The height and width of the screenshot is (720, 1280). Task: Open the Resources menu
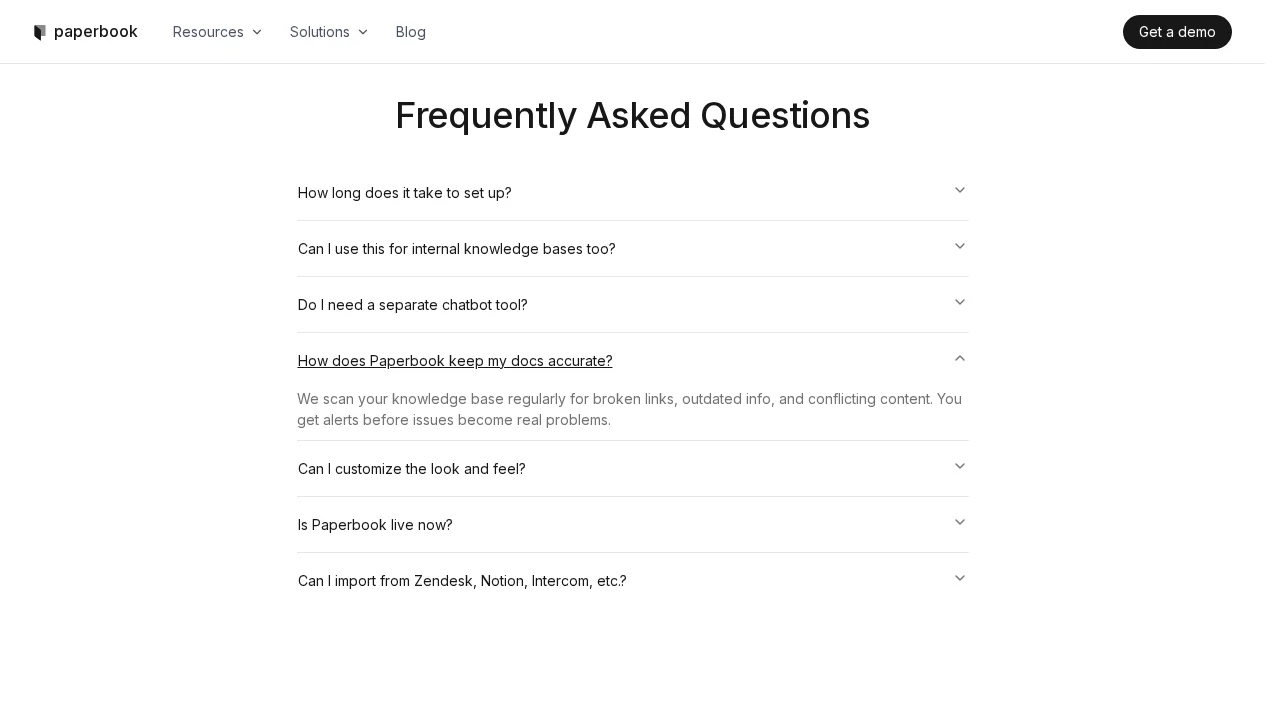(x=208, y=32)
